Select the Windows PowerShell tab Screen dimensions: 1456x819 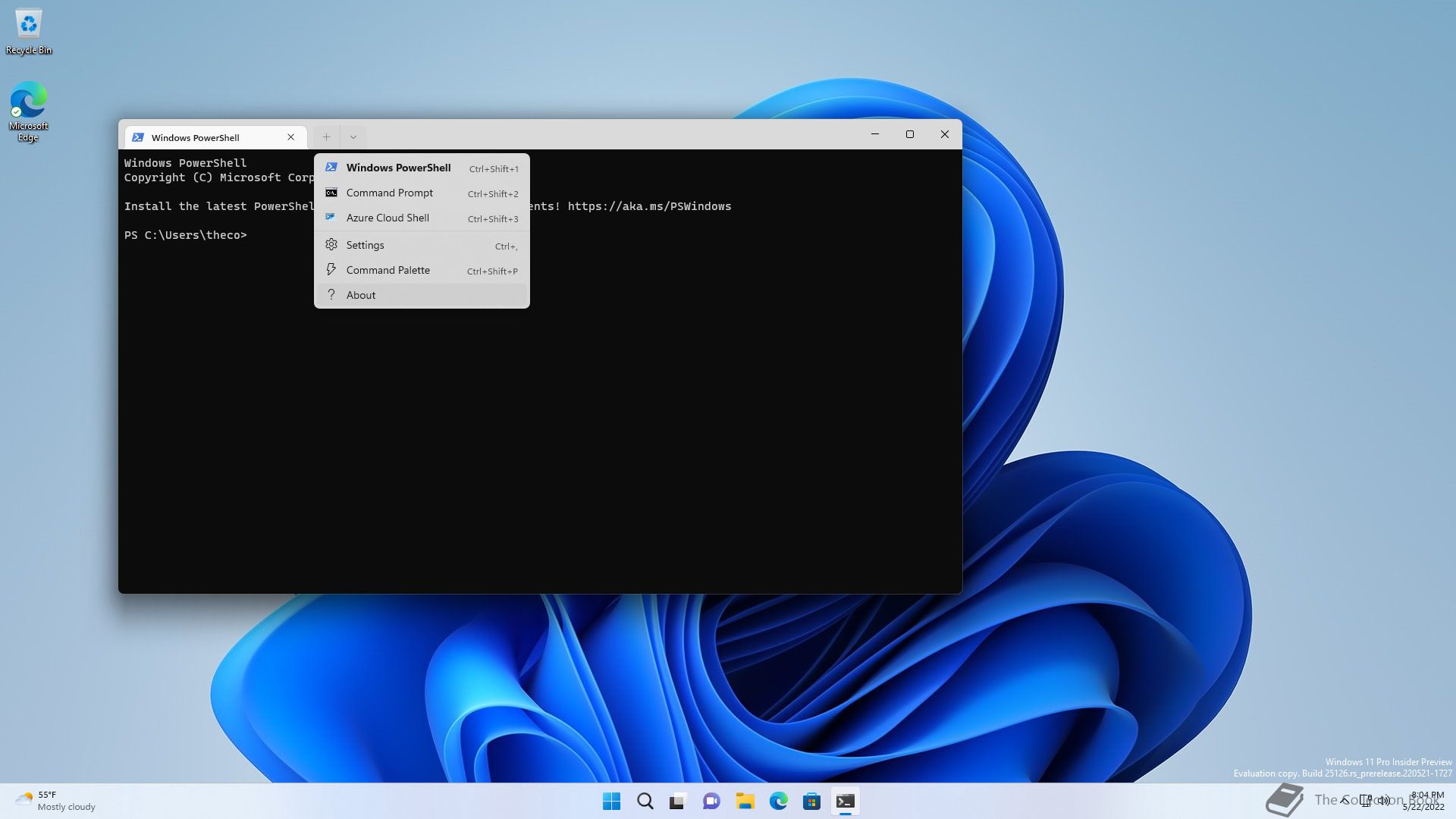tap(216, 137)
